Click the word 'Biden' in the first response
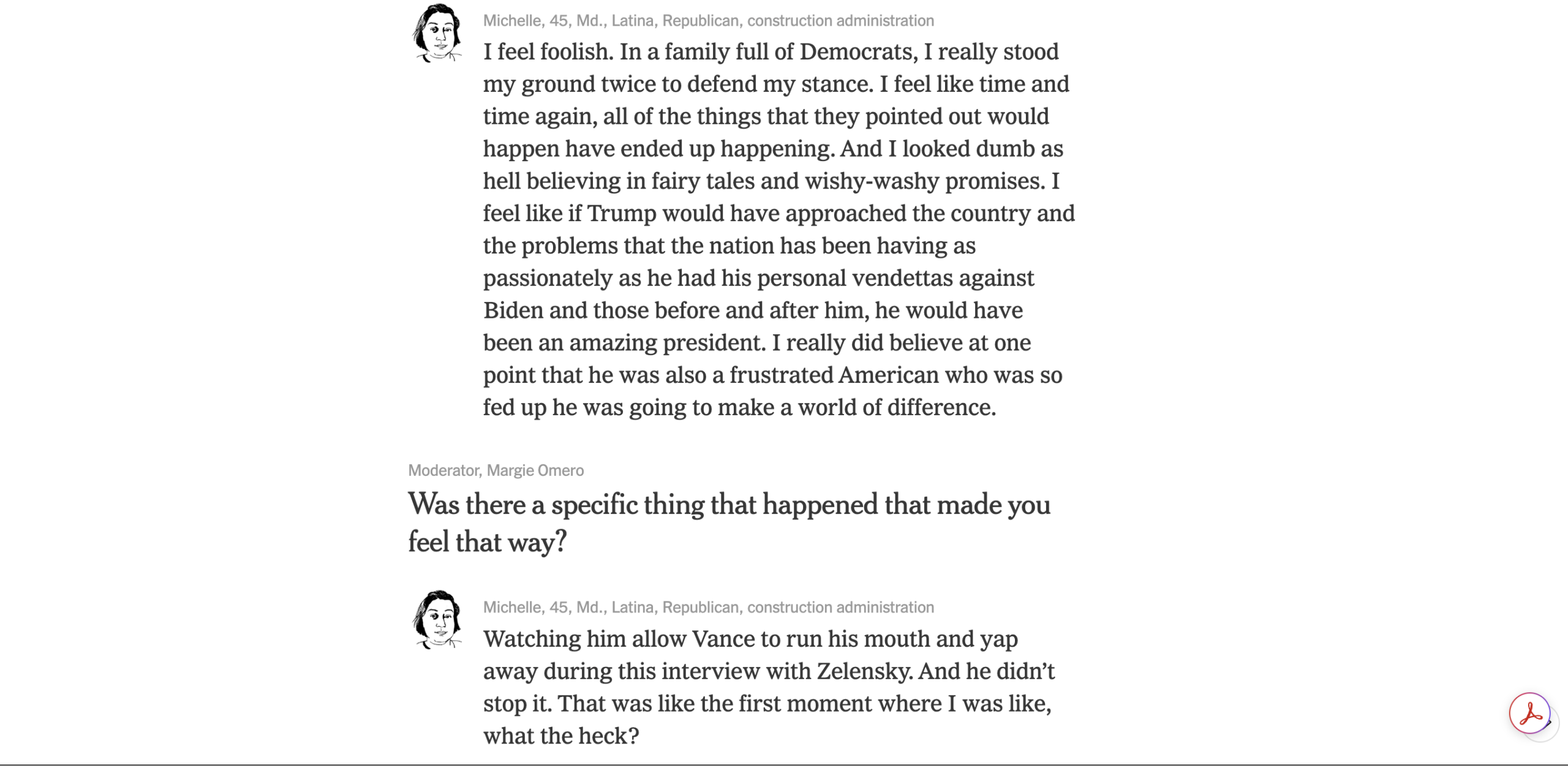This screenshot has width=1568, height=768. (x=513, y=311)
